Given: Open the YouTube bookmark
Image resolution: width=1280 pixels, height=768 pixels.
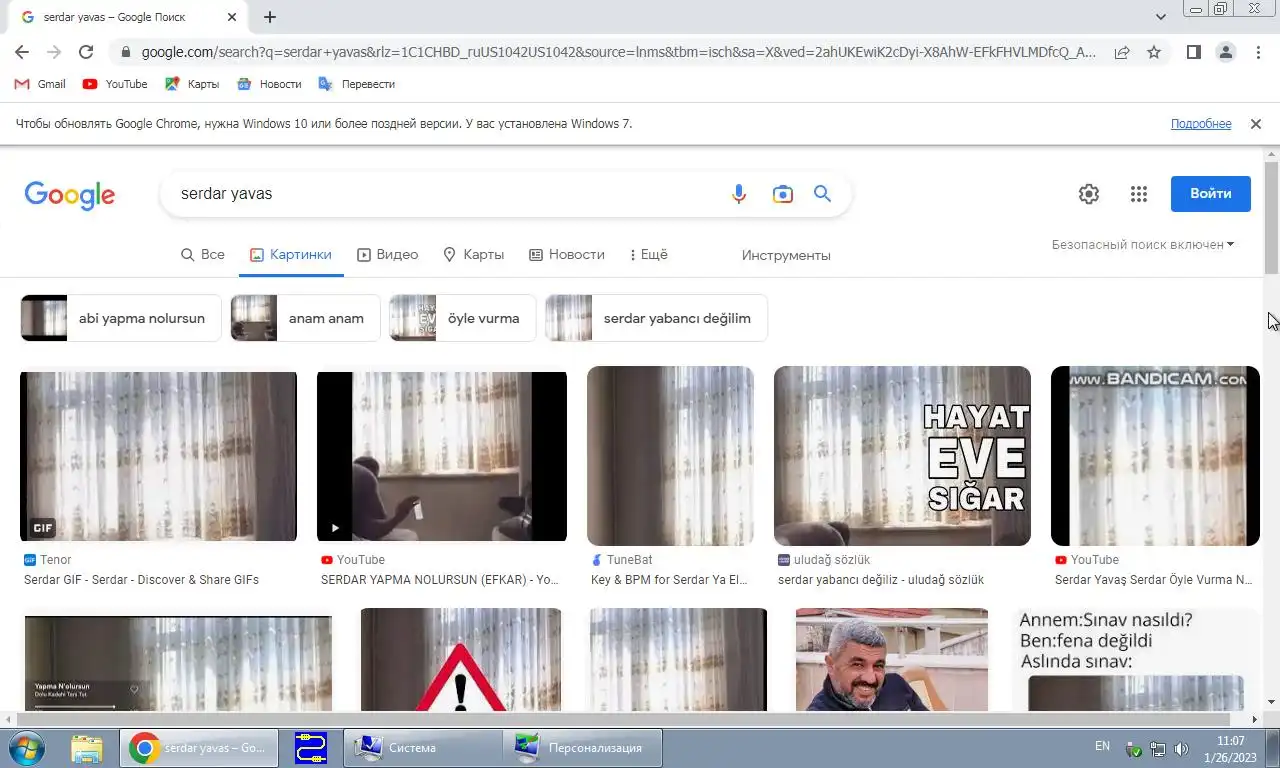Looking at the screenshot, I should pyautogui.click(x=115, y=84).
